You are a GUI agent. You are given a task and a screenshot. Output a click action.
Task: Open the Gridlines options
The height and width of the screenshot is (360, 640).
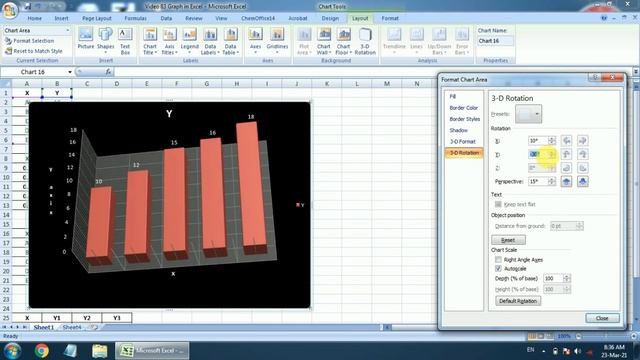(x=277, y=41)
